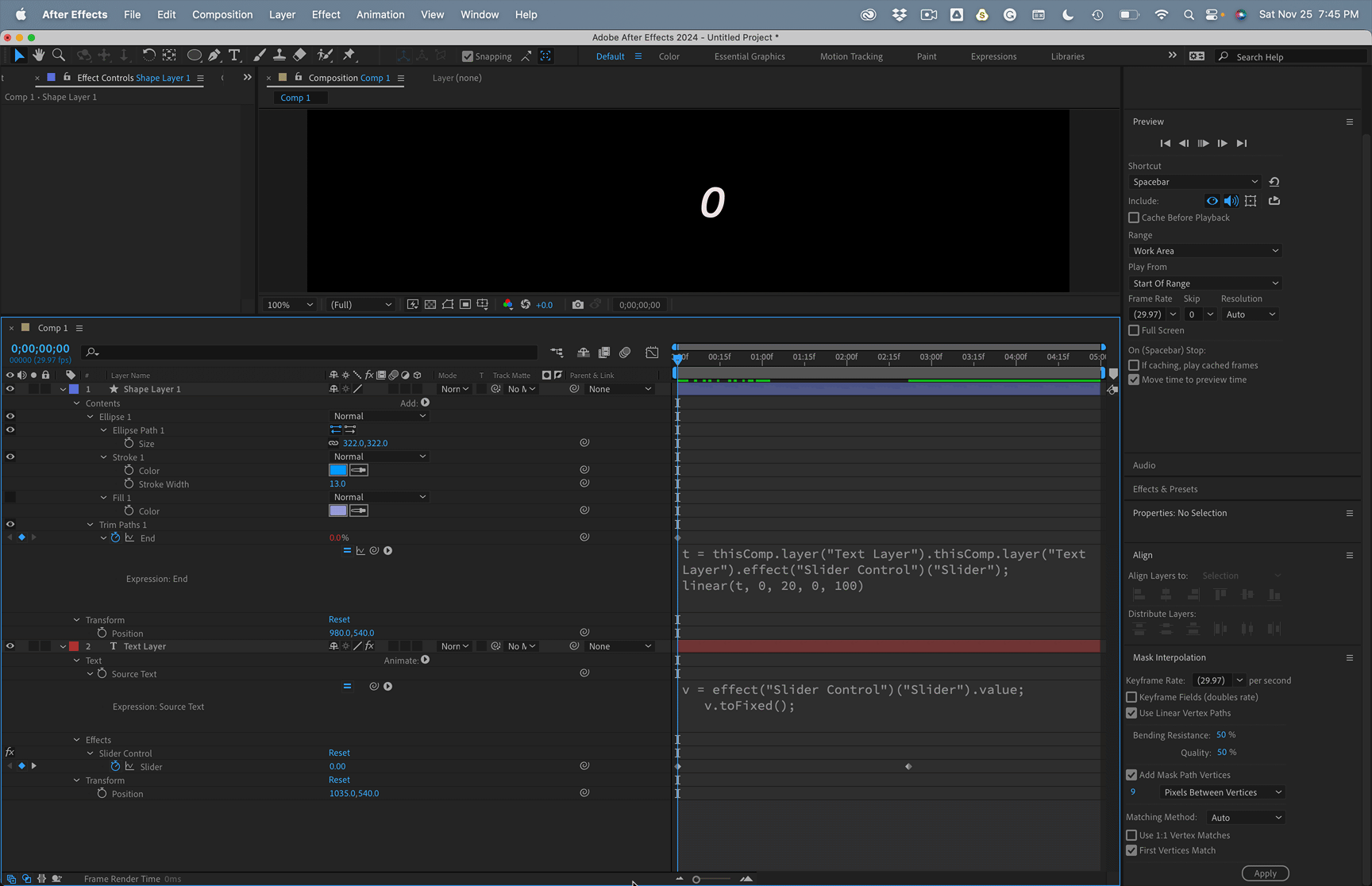This screenshot has height=886, width=1372.
Task: Click the Apply button in Mask Interpolation
Action: [x=1265, y=873]
